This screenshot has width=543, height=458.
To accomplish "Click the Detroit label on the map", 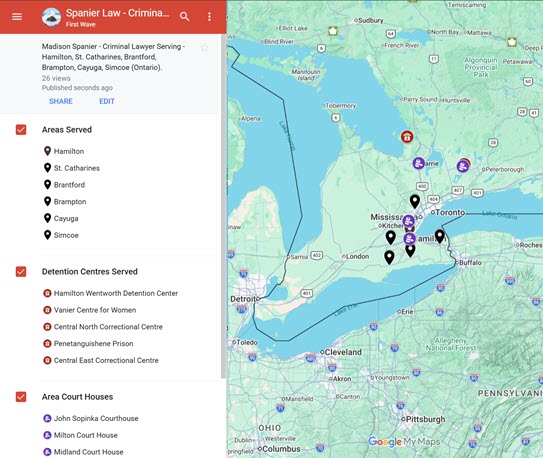I will click(244, 299).
